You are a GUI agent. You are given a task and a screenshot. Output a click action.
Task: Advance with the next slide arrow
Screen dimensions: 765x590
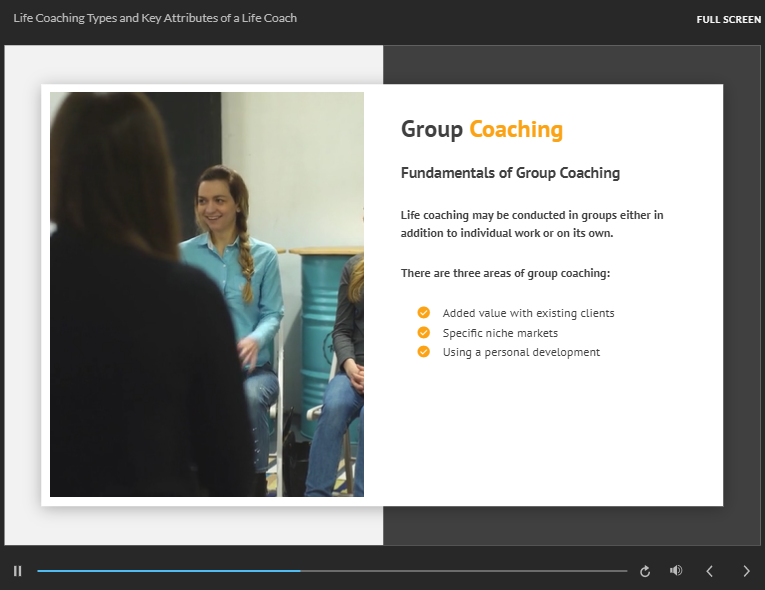tap(746, 571)
